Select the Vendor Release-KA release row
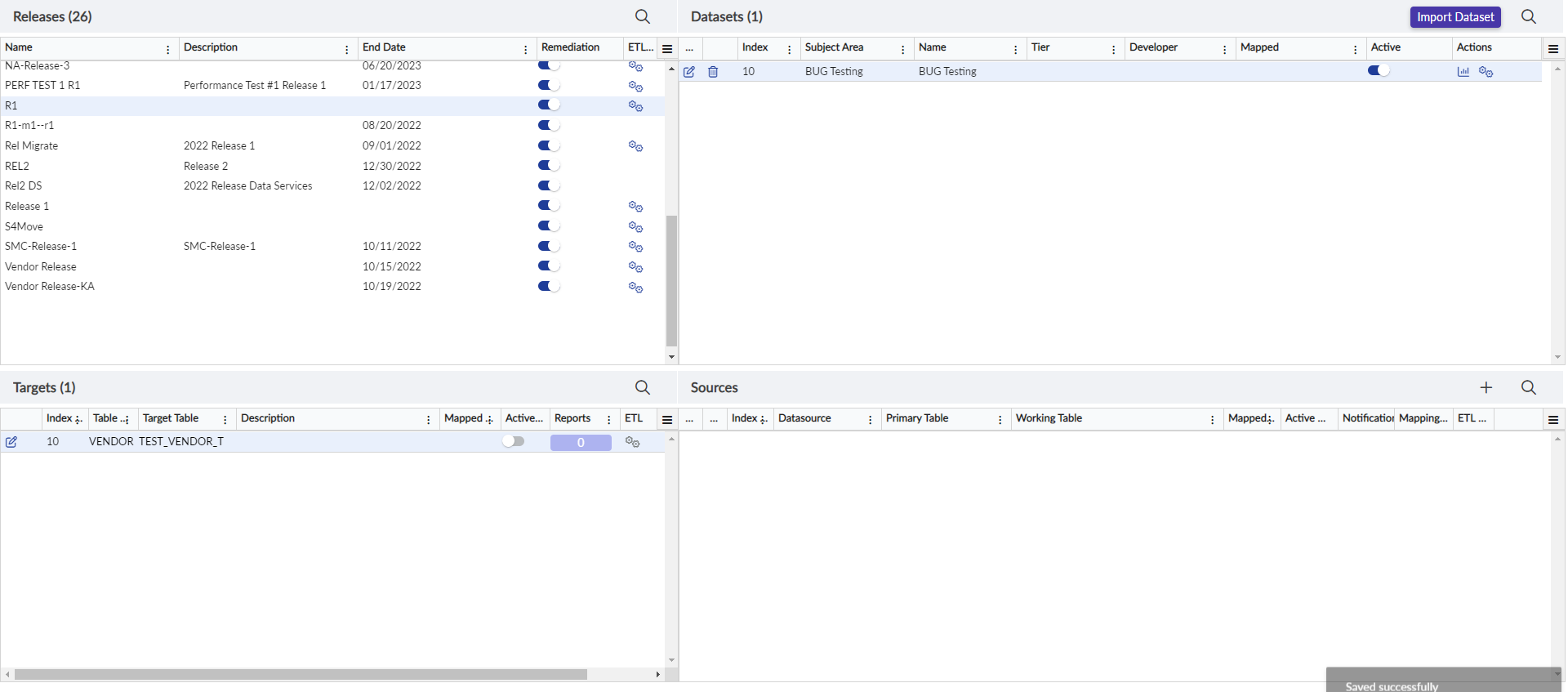 (332, 287)
